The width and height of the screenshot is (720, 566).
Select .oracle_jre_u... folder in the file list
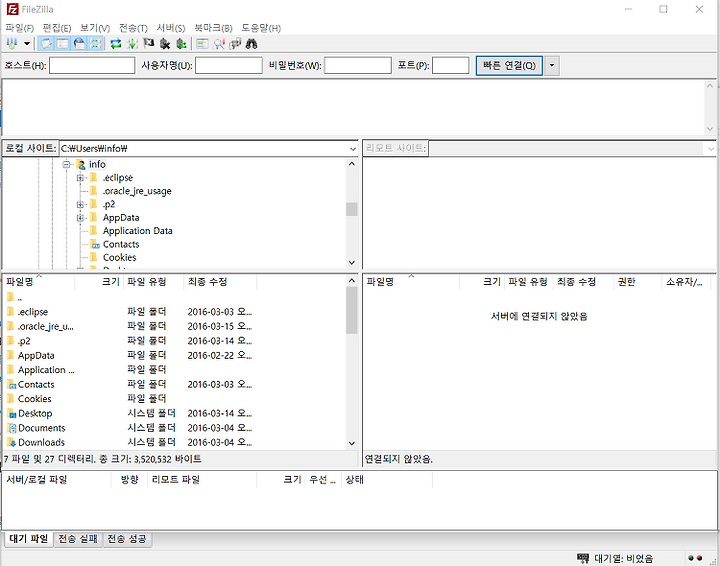(x=45, y=327)
